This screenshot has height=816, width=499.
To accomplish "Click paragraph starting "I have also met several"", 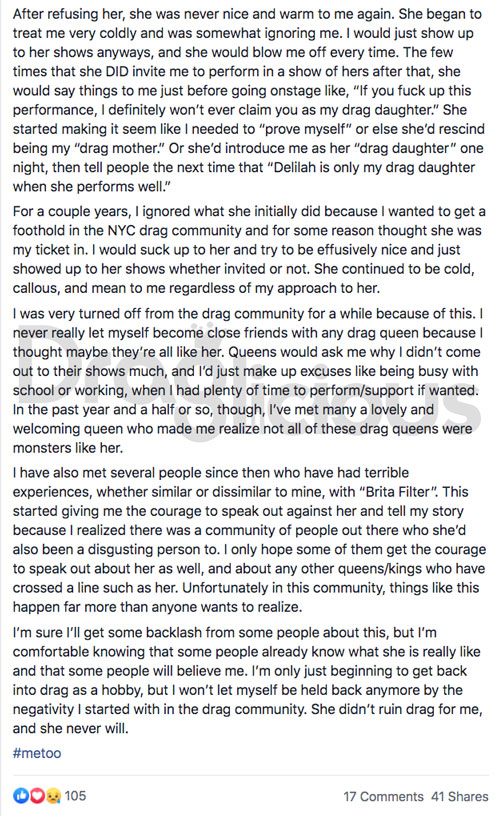I will 249,540.
